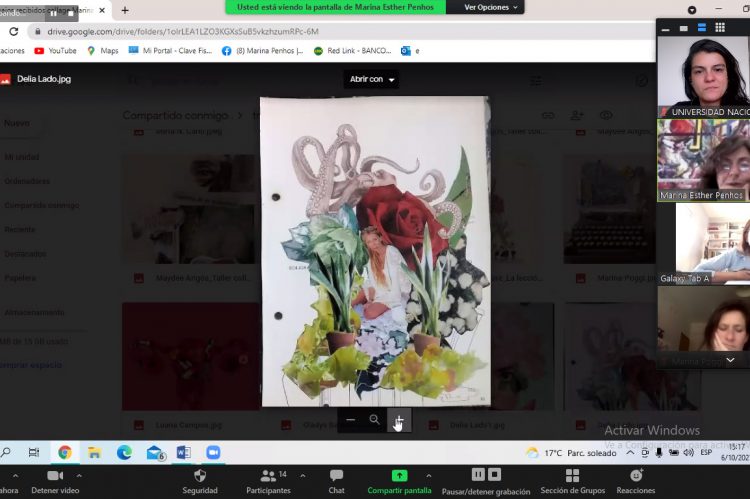Open Sección de Grupos breakout rooms
The image size is (750, 499).
572,481
